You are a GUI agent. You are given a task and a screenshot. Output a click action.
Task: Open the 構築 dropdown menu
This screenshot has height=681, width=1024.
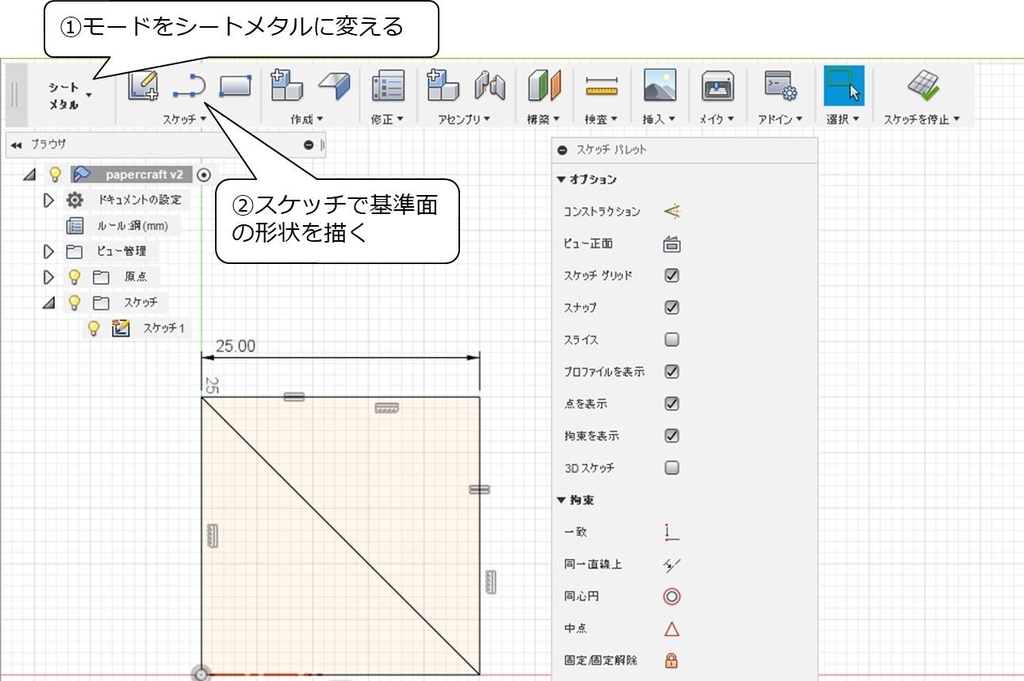point(543,119)
